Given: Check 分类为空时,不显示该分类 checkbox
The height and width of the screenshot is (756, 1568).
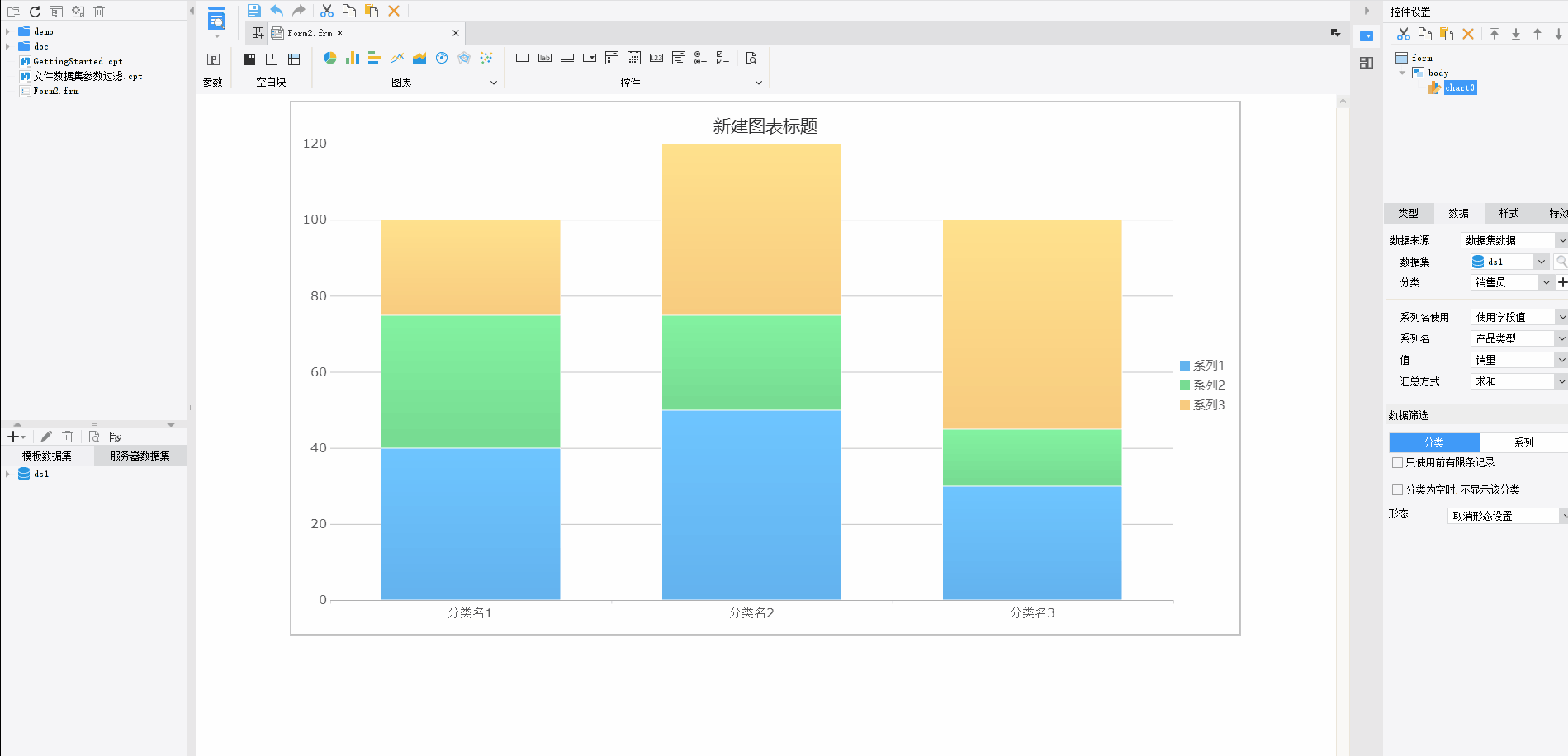Looking at the screenshot, I should [x=1397, y=490].
